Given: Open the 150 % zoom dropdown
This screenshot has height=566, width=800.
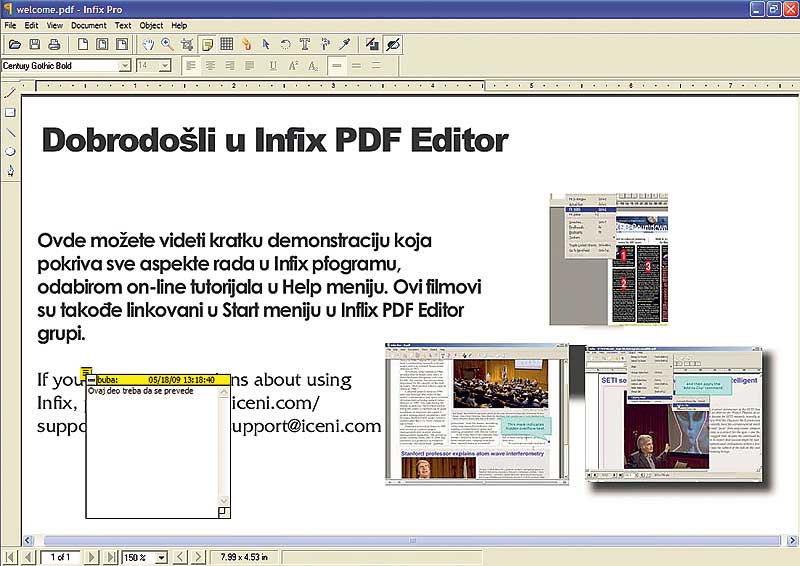Looking at the screenshot, I should pos(161,557).
